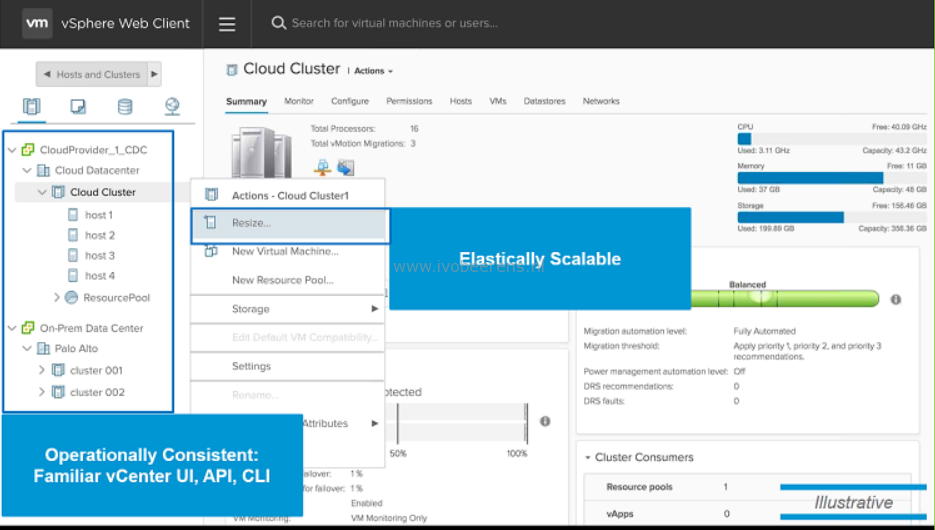
Task: Expand cluster 002
Action: click(42, 392)
